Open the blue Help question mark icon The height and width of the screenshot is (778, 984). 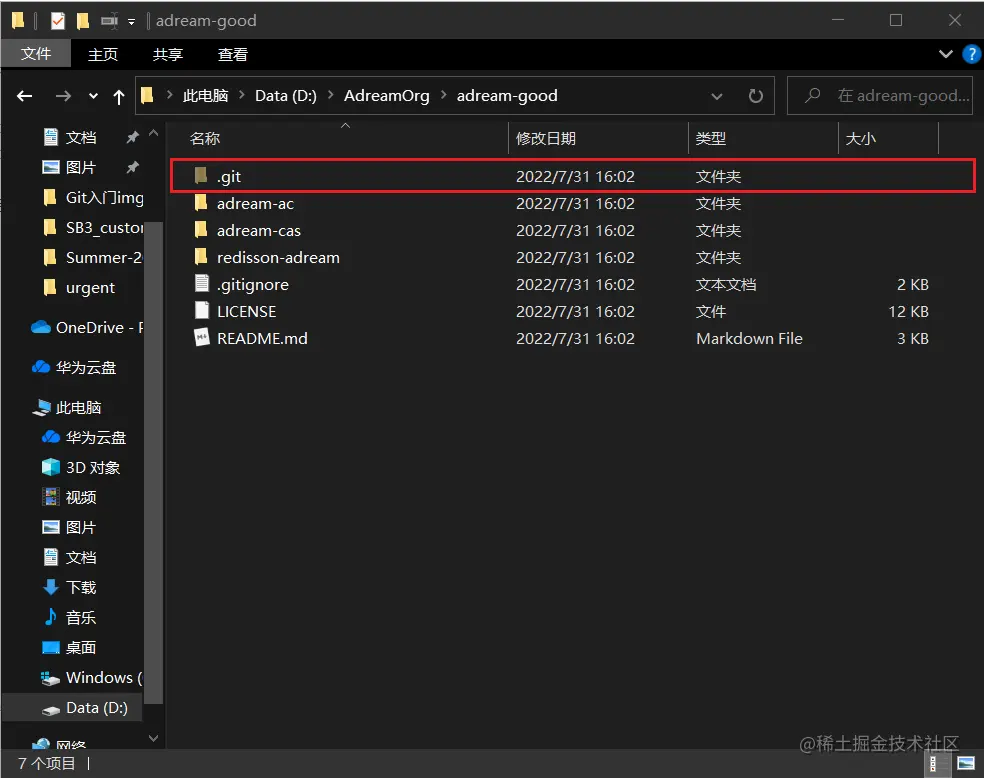tap(971, 54)
